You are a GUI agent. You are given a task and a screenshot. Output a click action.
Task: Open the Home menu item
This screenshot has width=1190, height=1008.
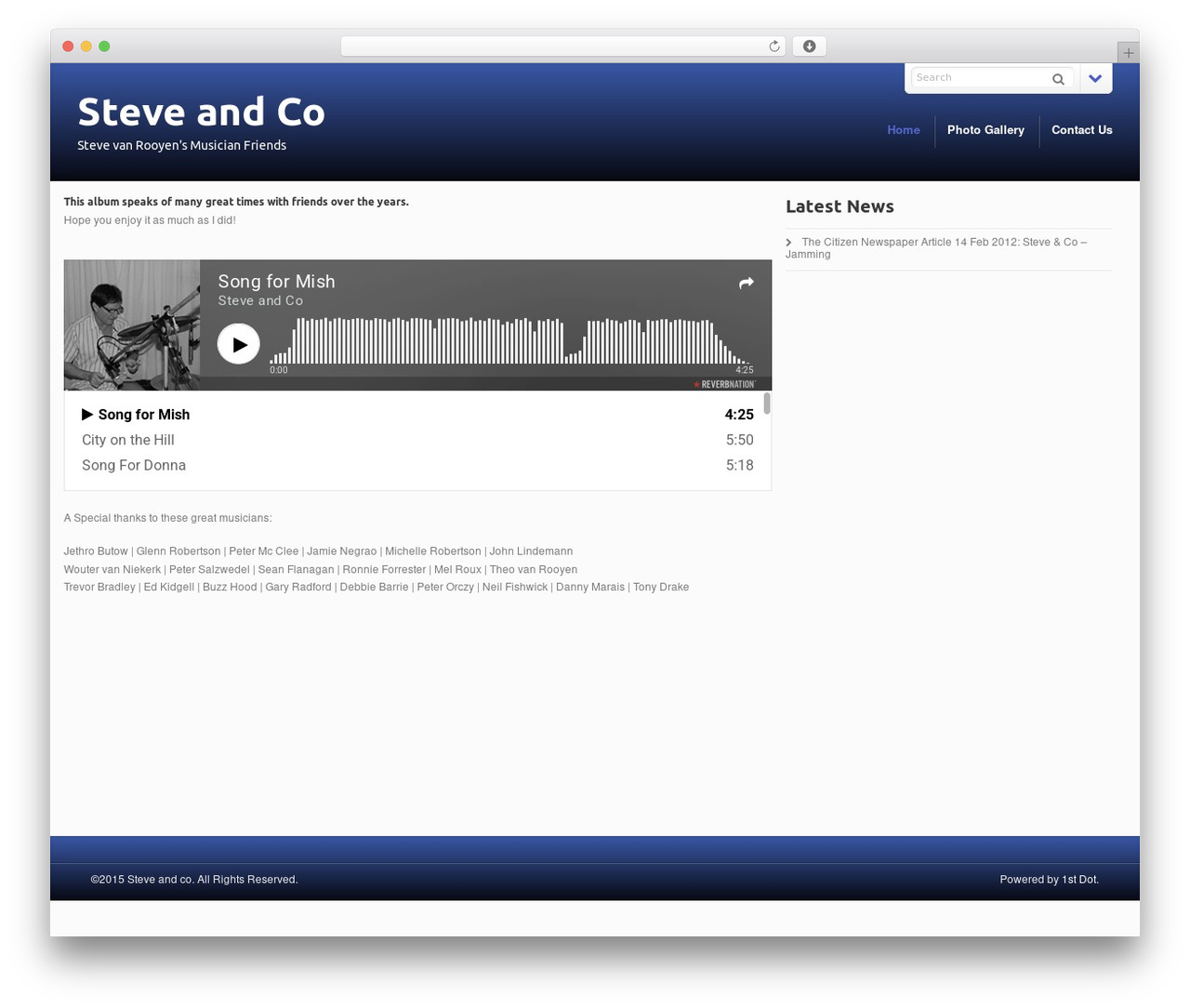point(904,130)
